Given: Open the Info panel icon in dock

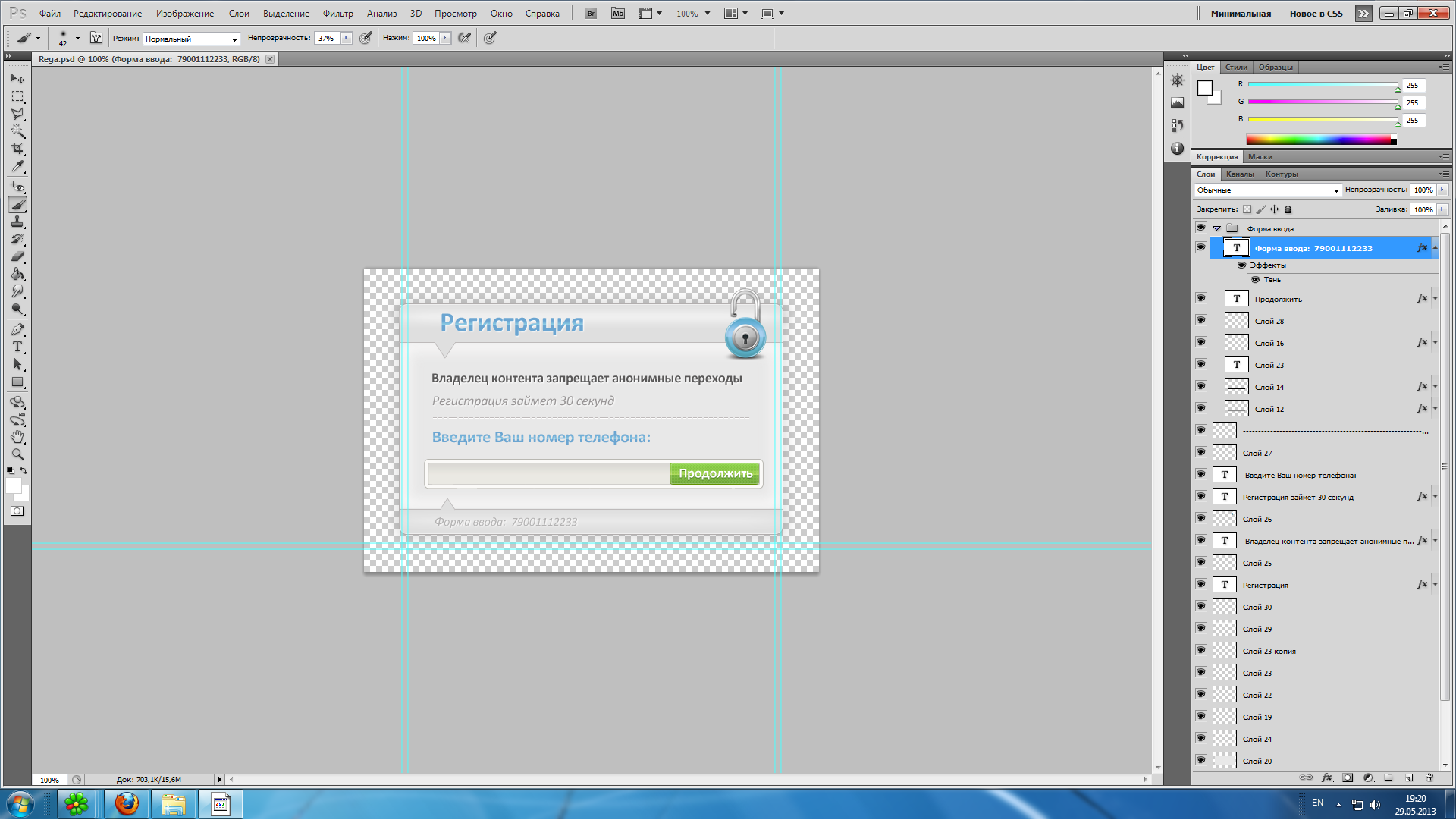Looking at the screenshot, I should [1177, 149].
